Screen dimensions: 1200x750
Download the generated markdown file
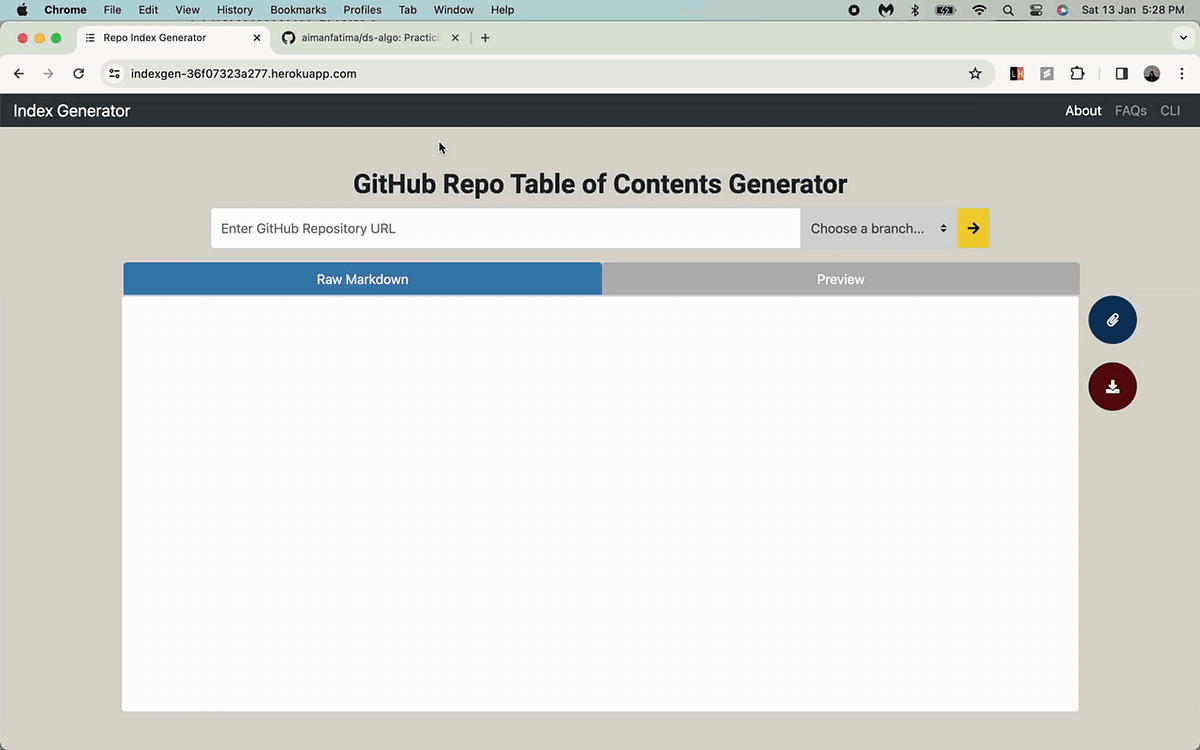point(1112,386)
